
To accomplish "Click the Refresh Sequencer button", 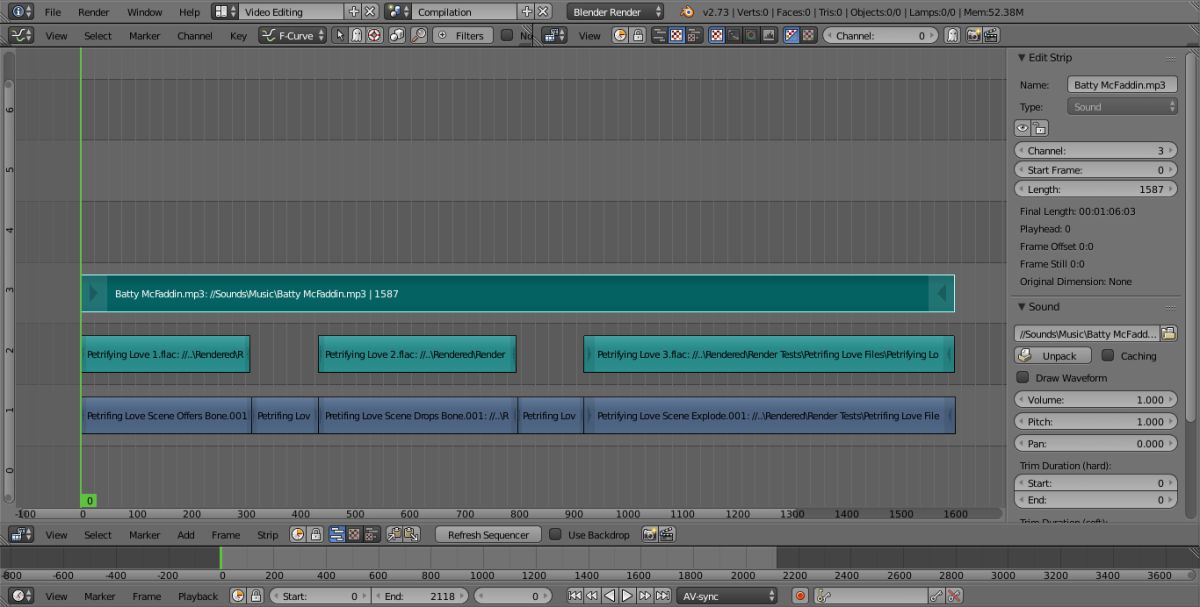I will click(x=488, y=535).
